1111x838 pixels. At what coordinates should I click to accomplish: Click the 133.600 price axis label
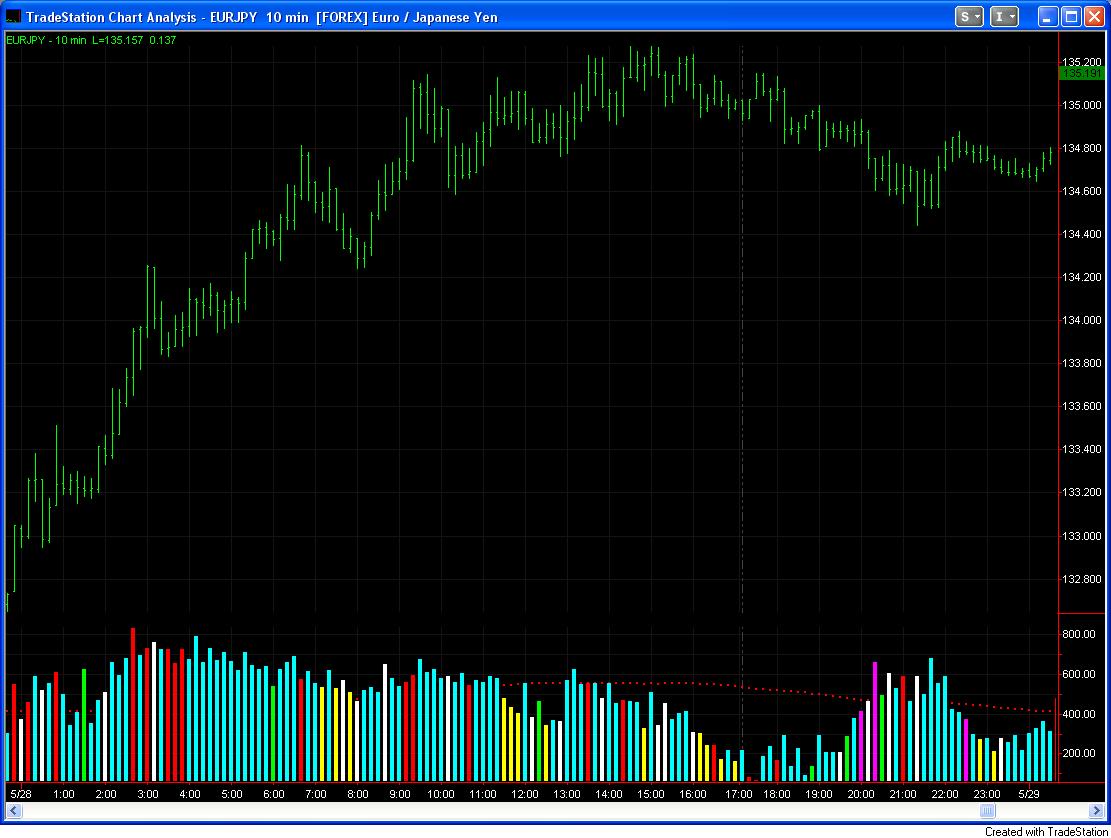click(1081, 406)
